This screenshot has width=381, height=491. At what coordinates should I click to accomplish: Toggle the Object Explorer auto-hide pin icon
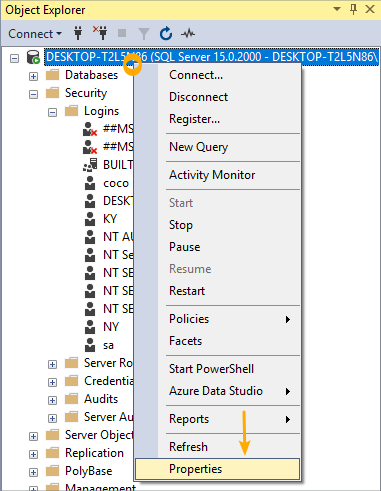click(x=353, y=9)
